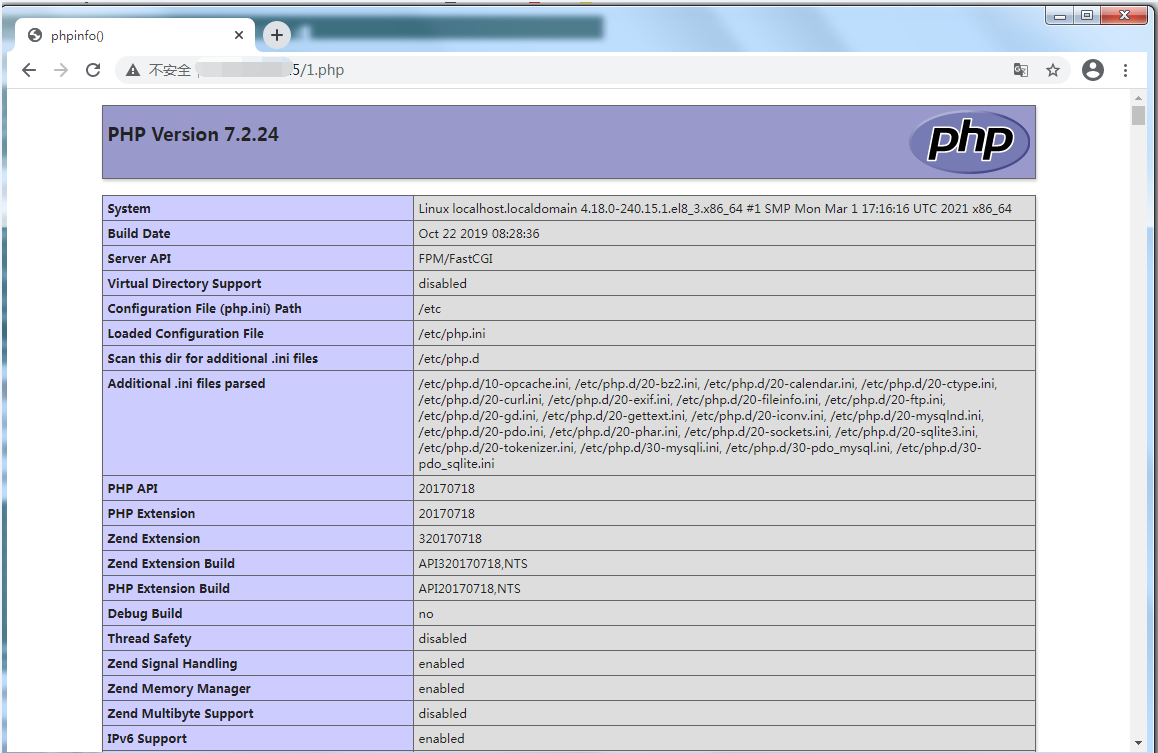This screenshot has height=753, width=1158.
Task: Go back to the previous page
Action: (29, 70)
